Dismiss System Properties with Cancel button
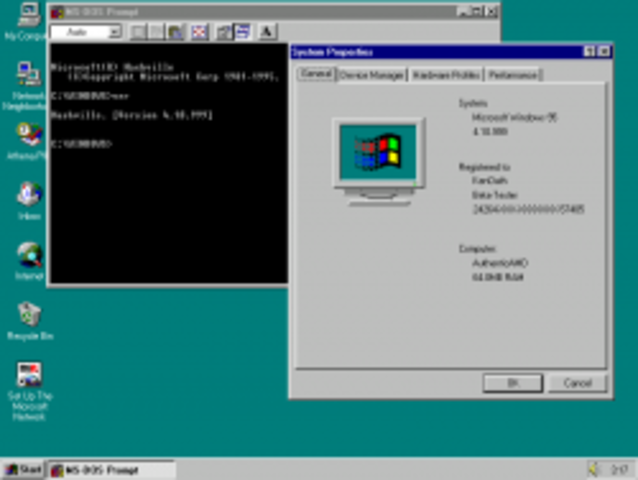 coord(577,383)
